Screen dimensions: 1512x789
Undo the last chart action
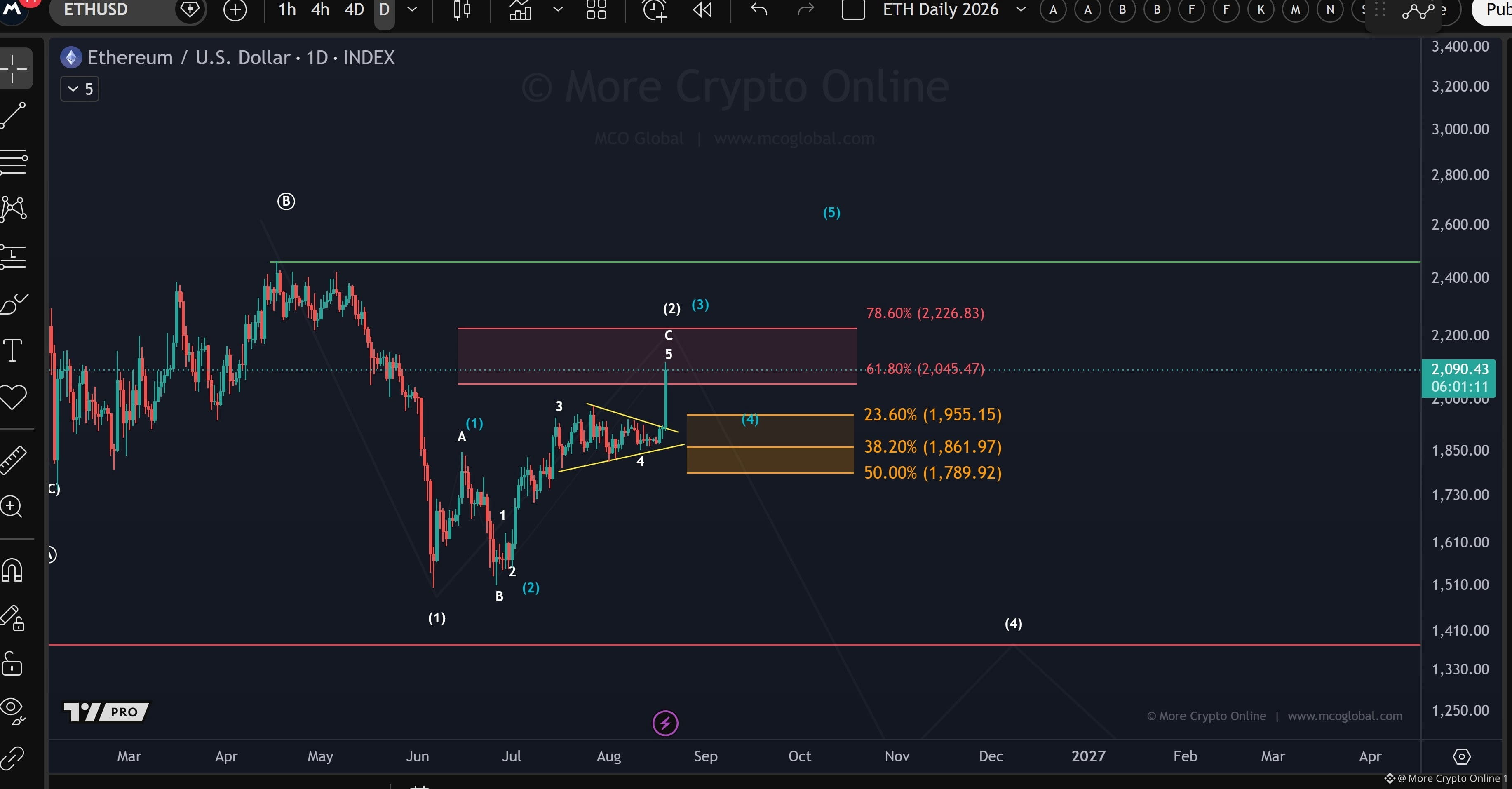point(759,10)
